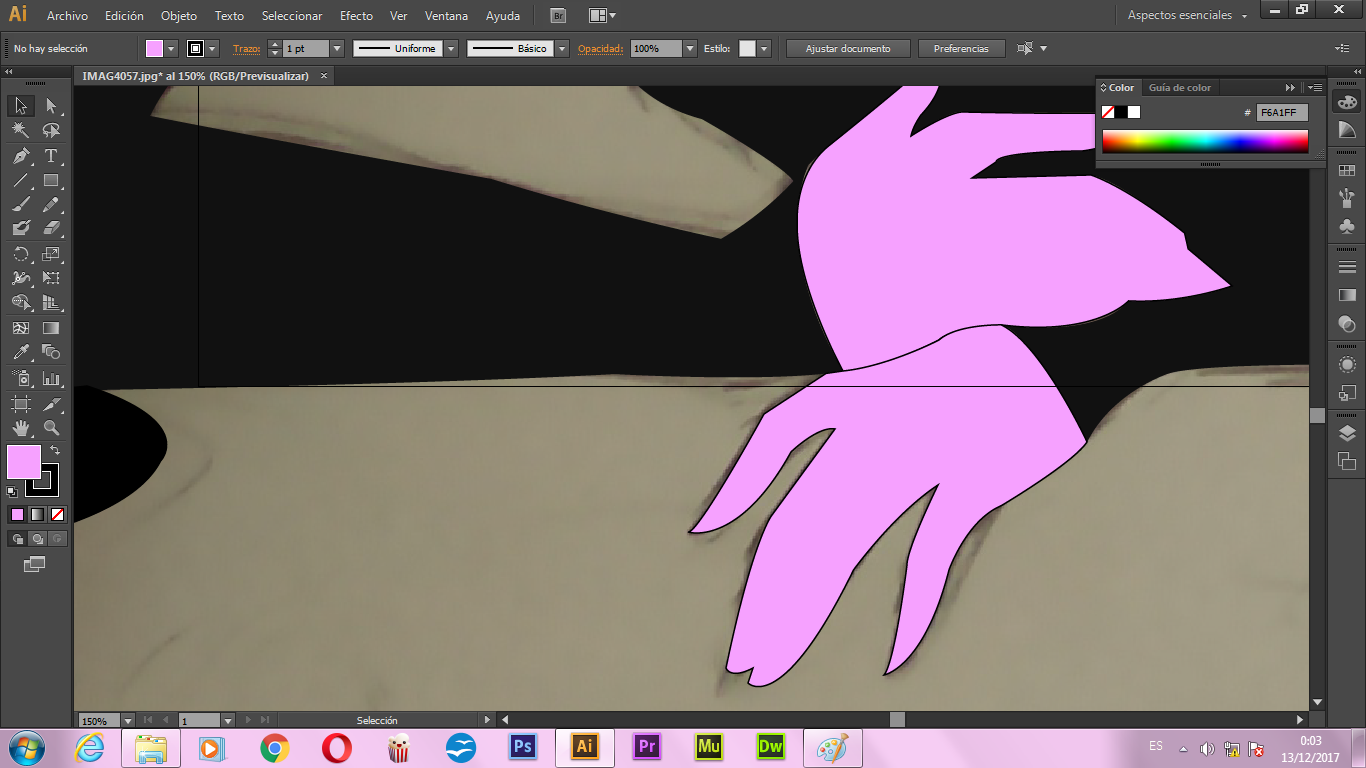Select the Perspective Grid tool

pos(51,303)
